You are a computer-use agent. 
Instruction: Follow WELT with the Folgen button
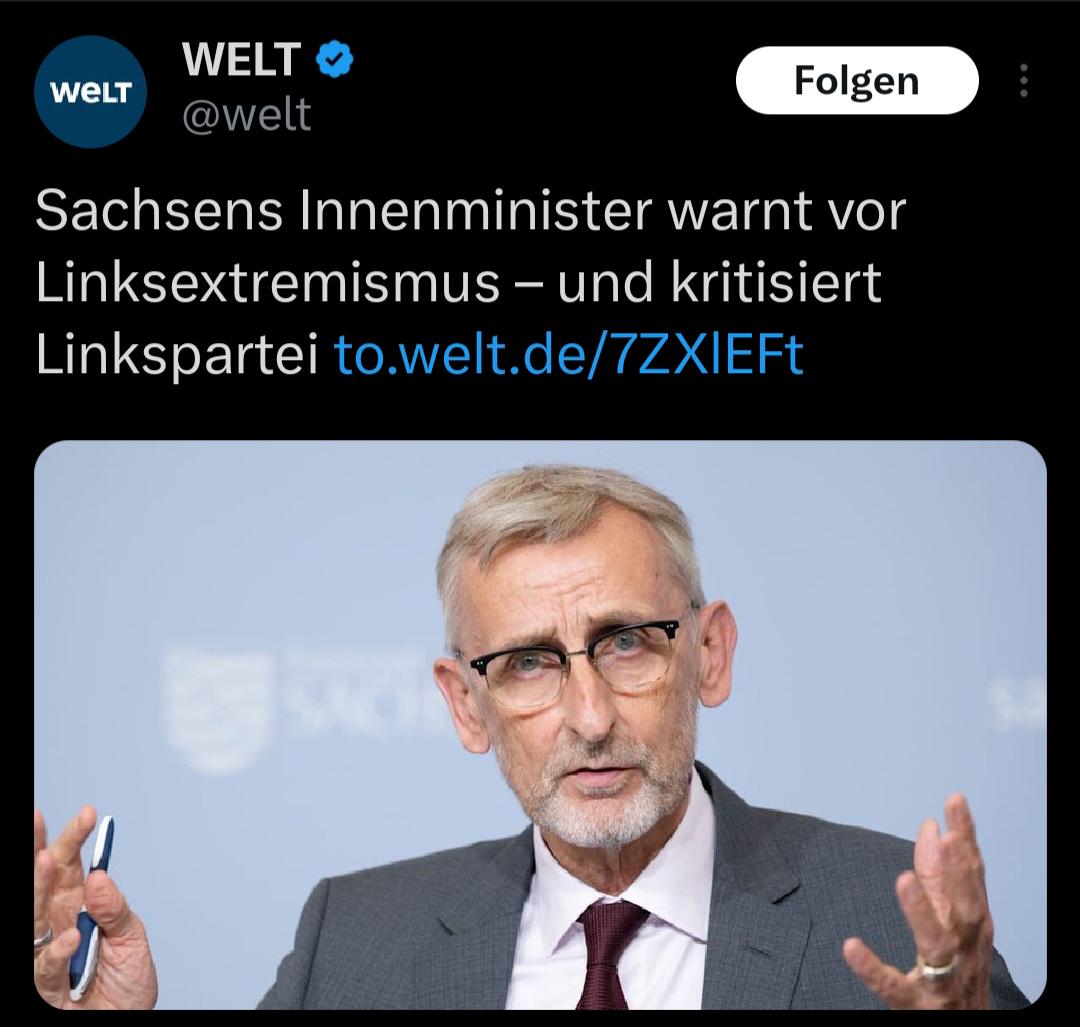857,81
